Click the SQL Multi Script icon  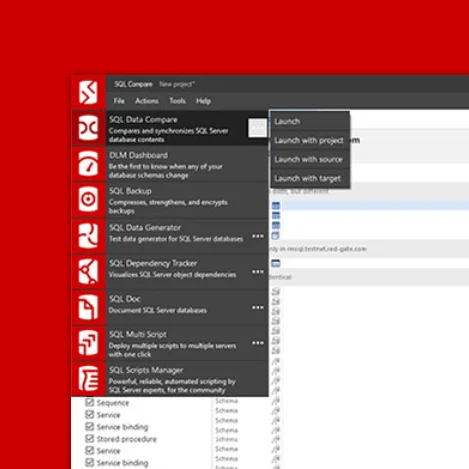point(88,343)
